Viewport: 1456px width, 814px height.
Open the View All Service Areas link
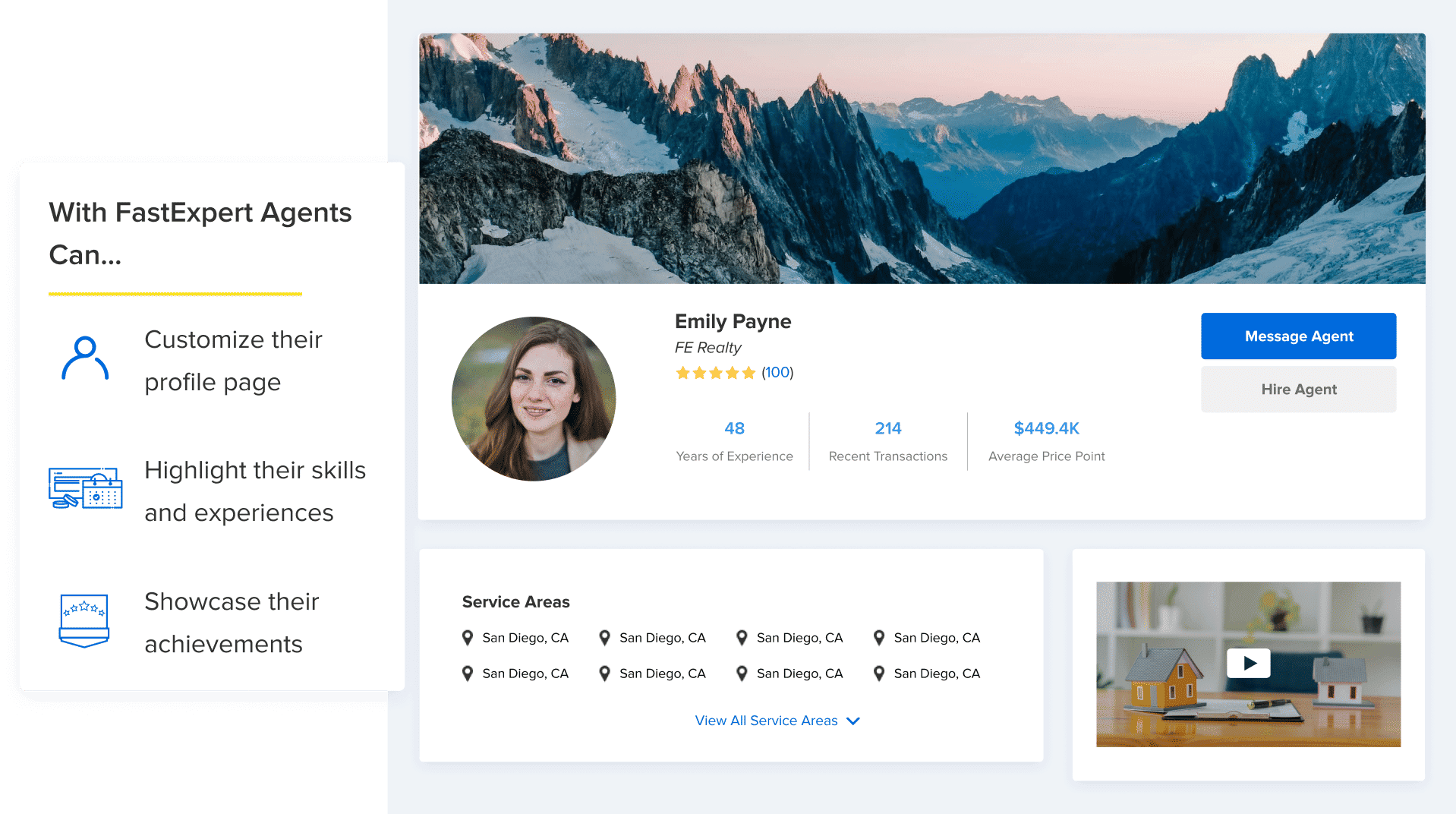coord(766,721)
